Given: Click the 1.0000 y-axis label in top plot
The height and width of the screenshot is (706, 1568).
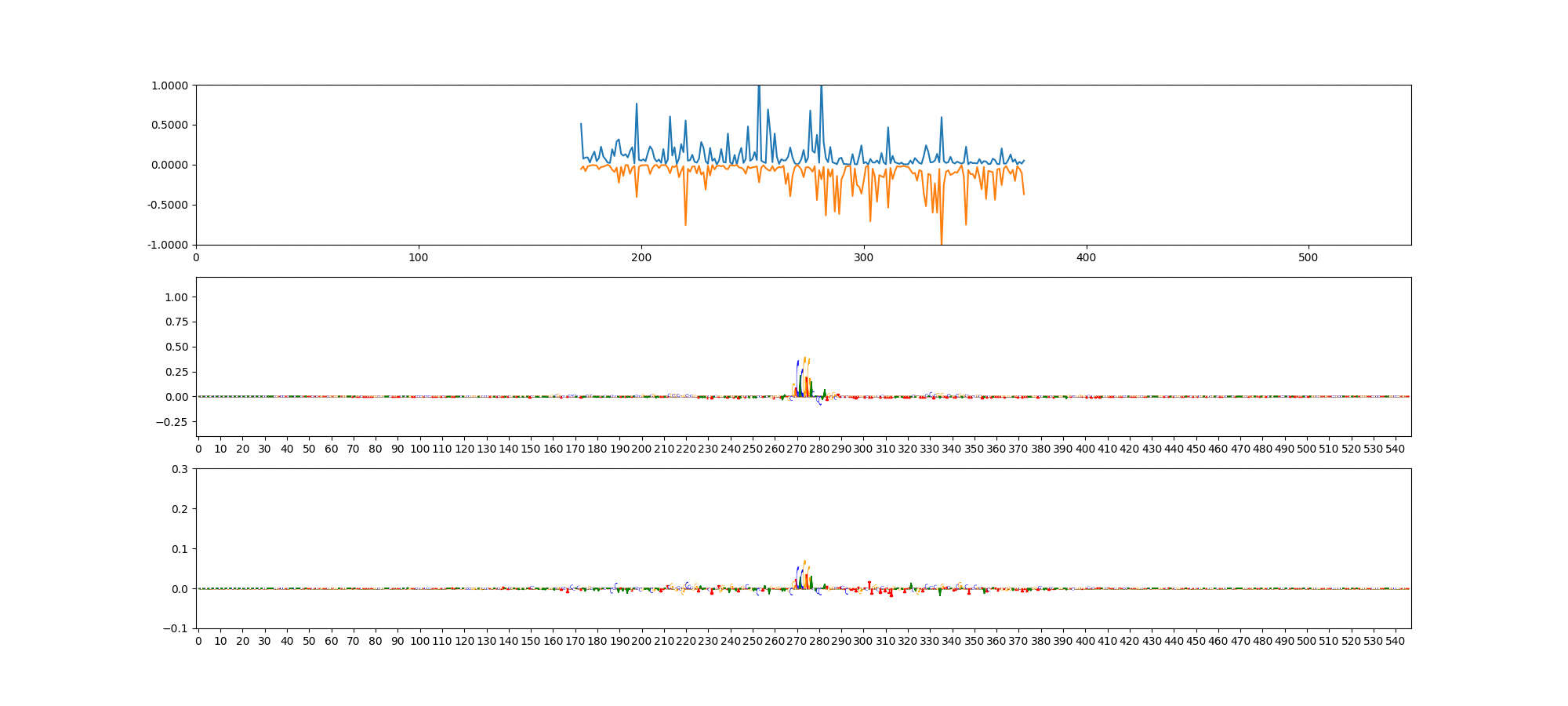Looking at the screenshot, I should (x=169, y=86).
